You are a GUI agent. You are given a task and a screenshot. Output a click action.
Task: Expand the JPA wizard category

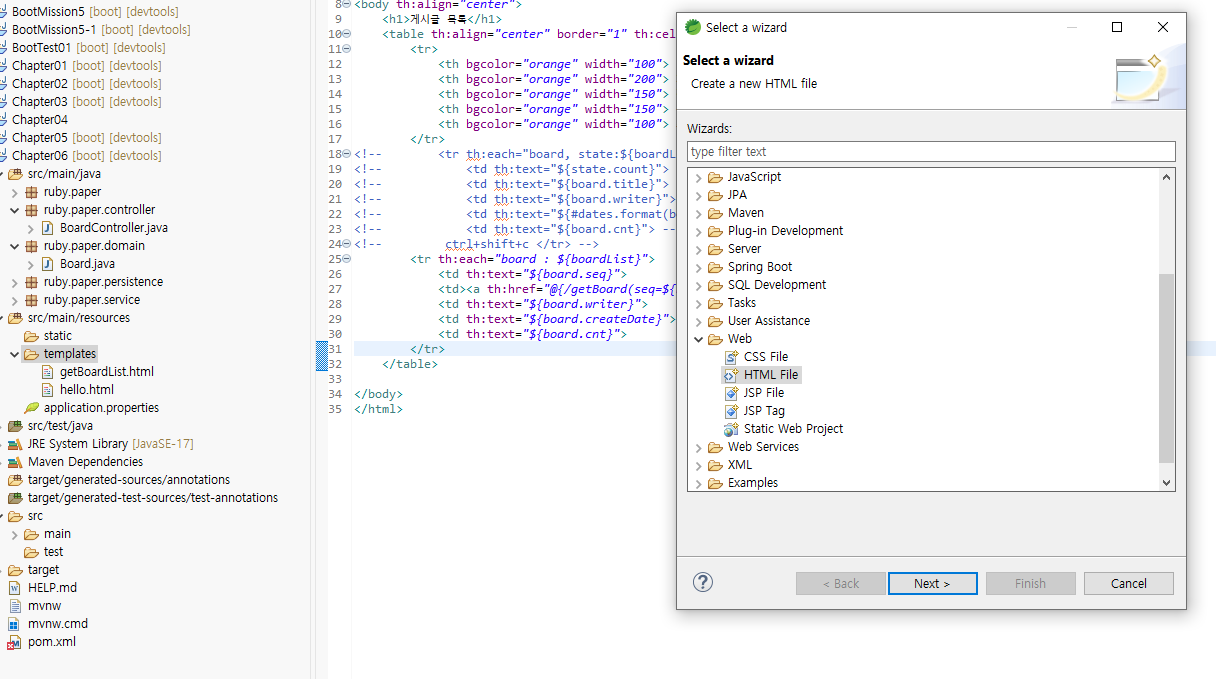pos(698,195)
